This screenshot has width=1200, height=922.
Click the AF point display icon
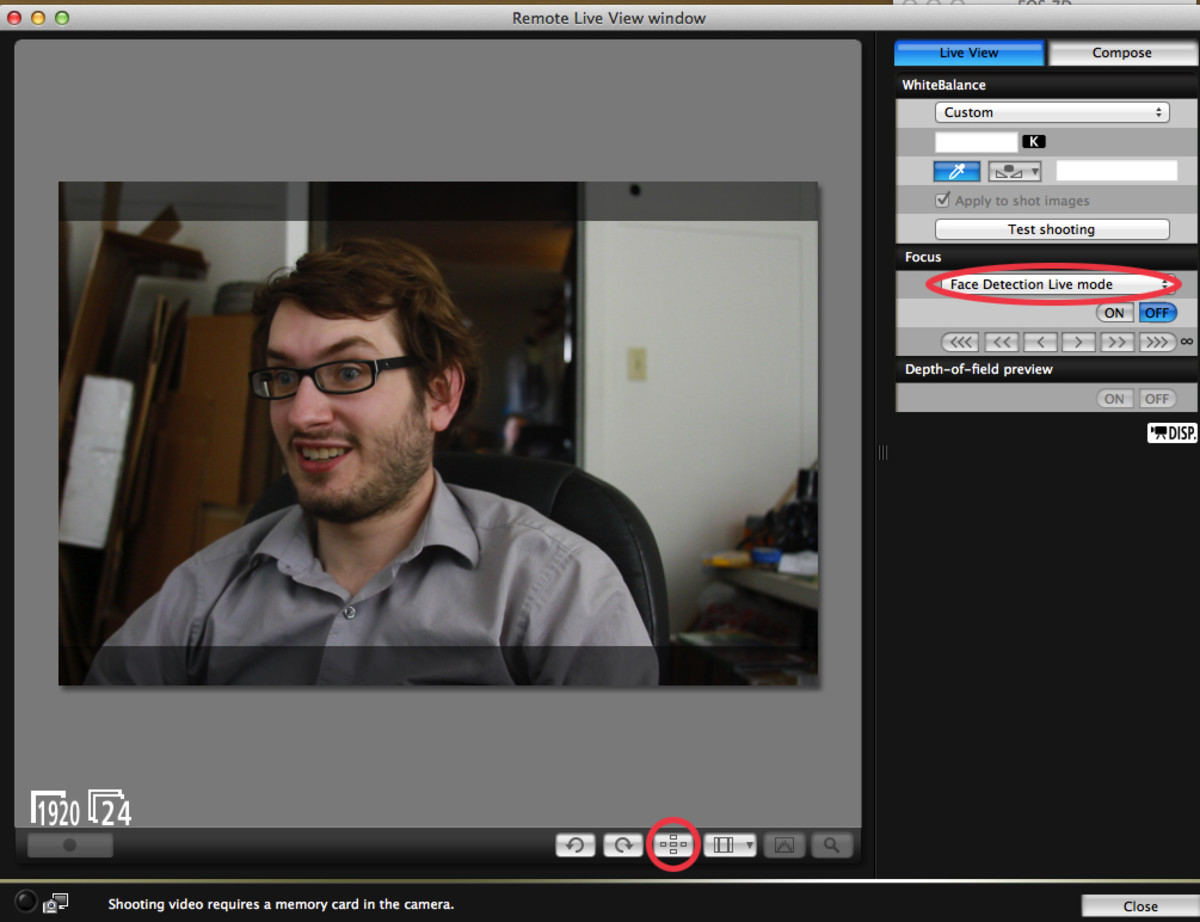click(674, 845)
